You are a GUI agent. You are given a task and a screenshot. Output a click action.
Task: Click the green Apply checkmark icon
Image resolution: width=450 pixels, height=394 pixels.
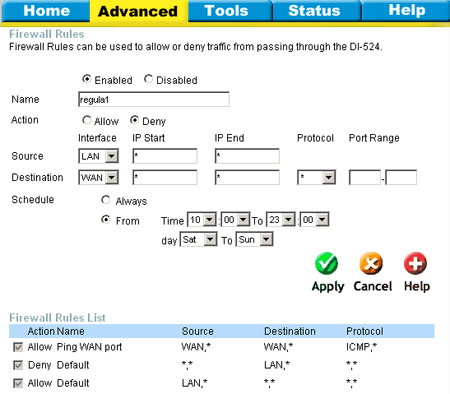point(326,263)
